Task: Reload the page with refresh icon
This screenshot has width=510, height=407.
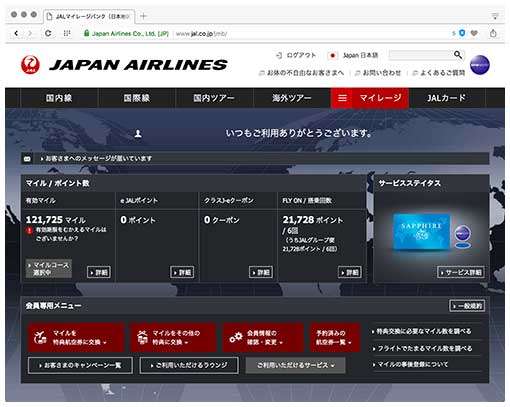Action: [48, 33]
